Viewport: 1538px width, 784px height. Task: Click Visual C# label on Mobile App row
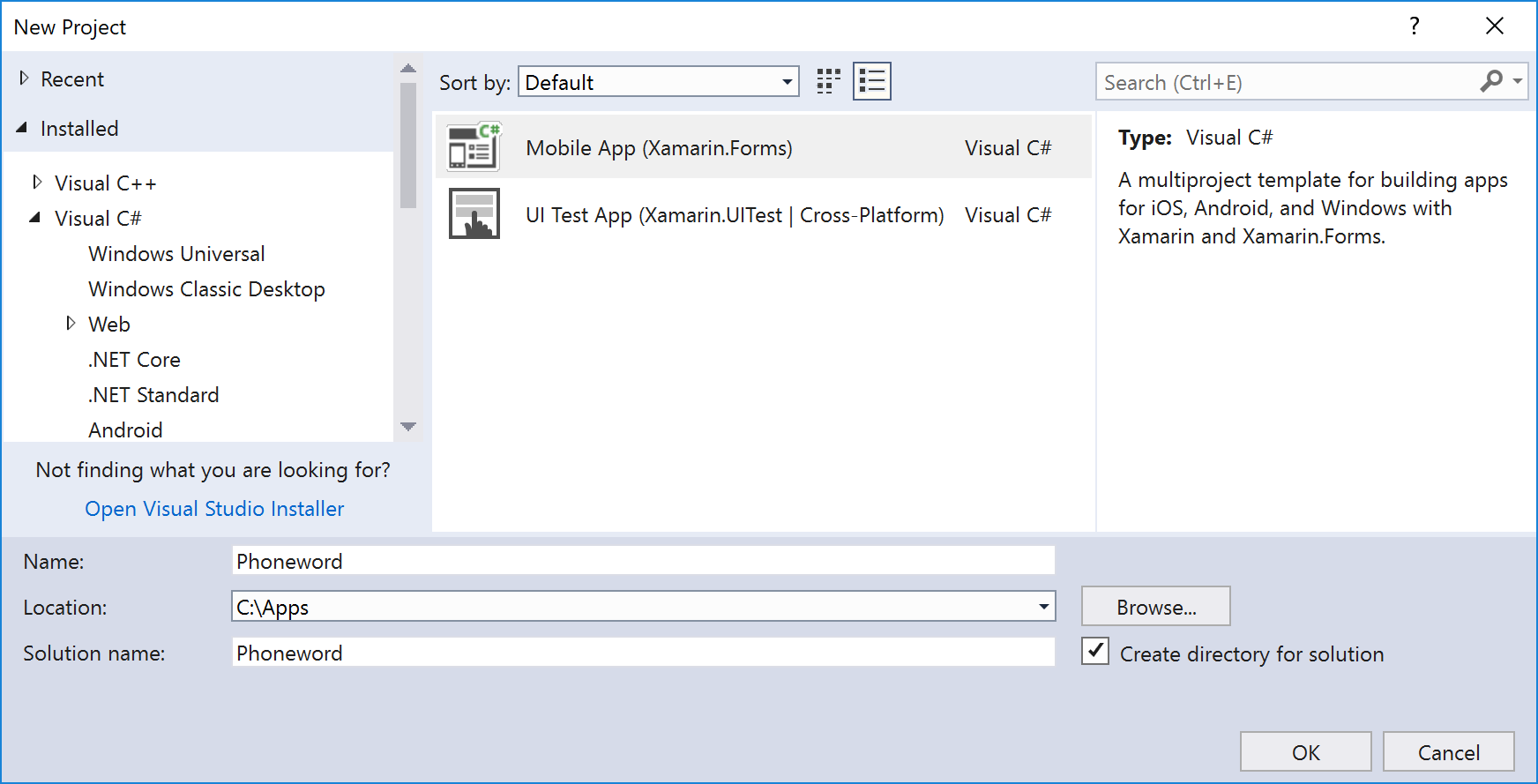pyautogui.click(x=1008, y=148)
